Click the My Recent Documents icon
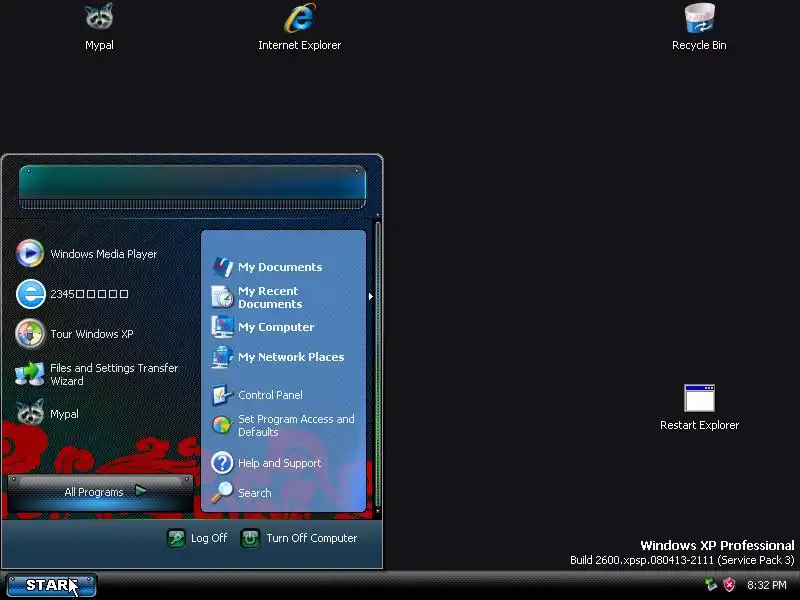 coord(222,297)
